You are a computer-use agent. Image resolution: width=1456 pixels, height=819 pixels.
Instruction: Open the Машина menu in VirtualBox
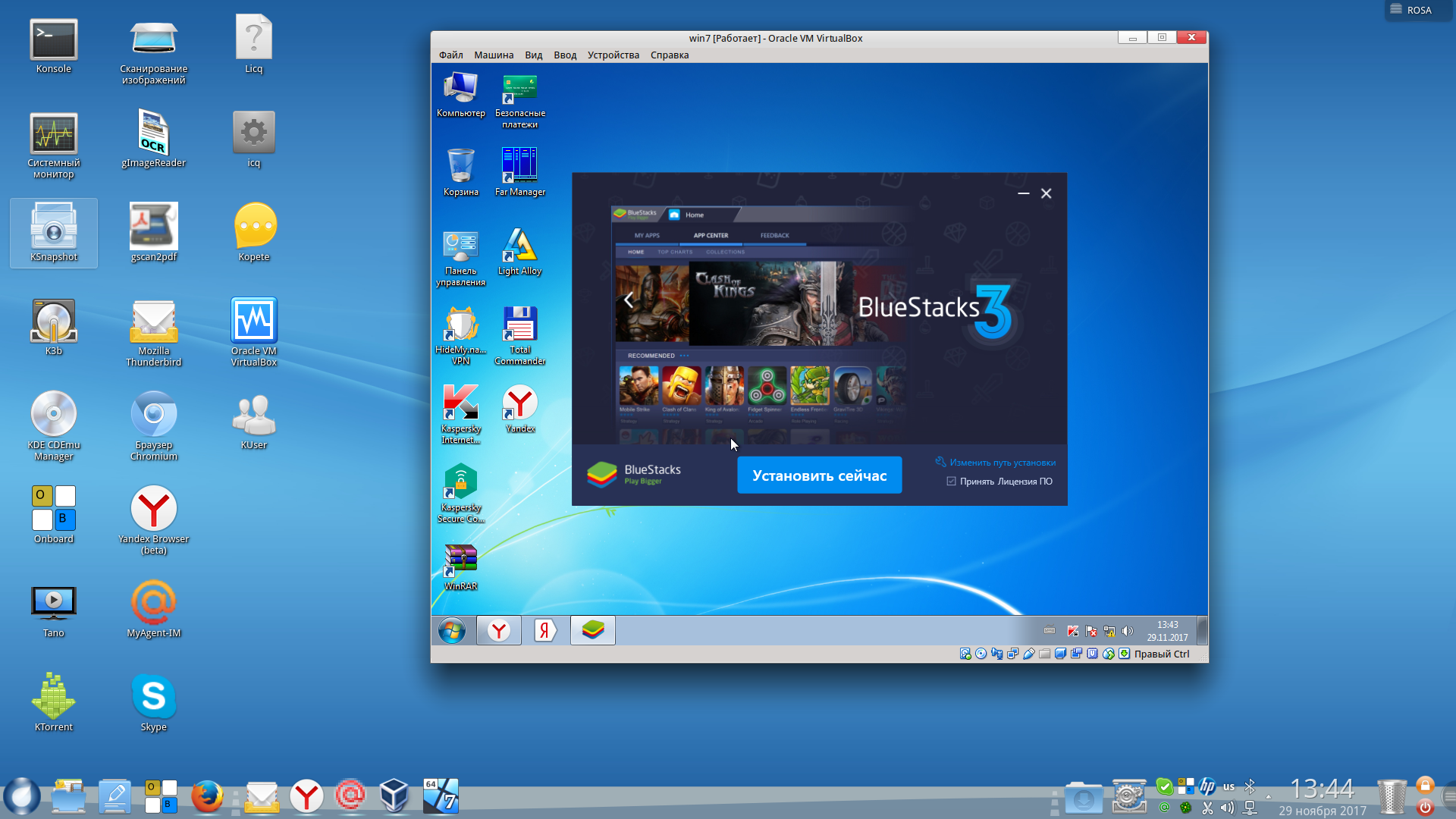pyautogui.click(x=494, y=55)
